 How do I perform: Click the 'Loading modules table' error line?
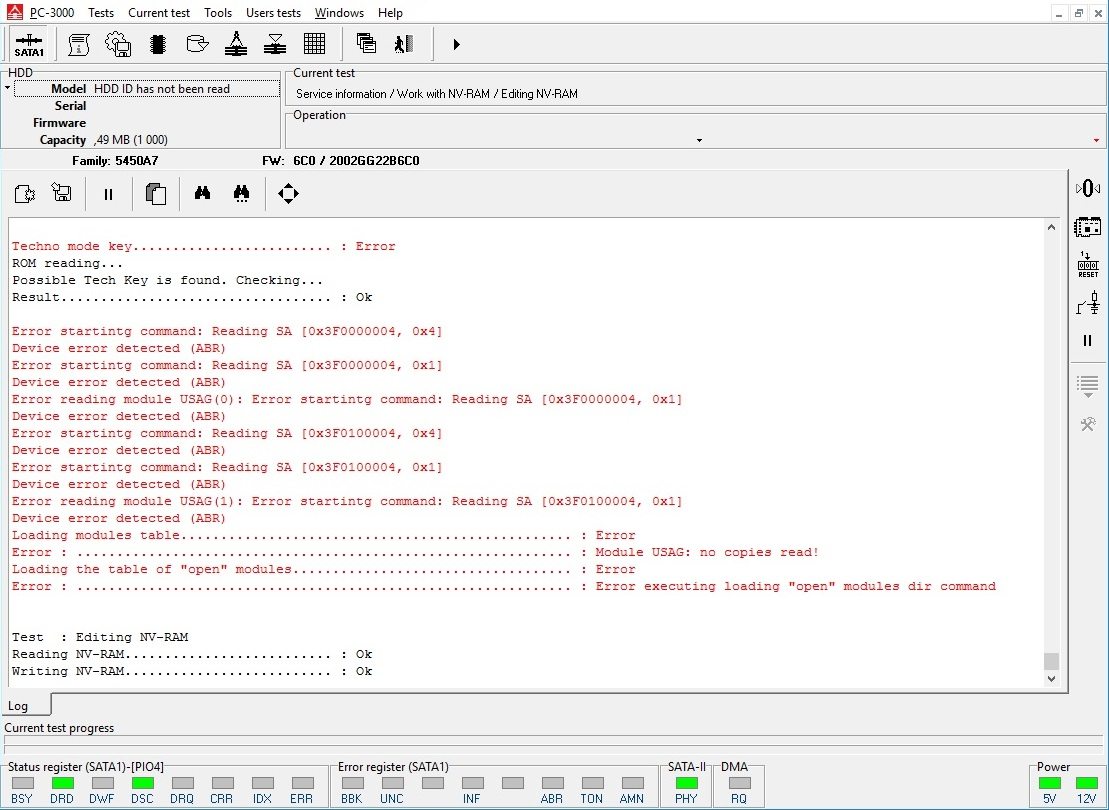324,535
